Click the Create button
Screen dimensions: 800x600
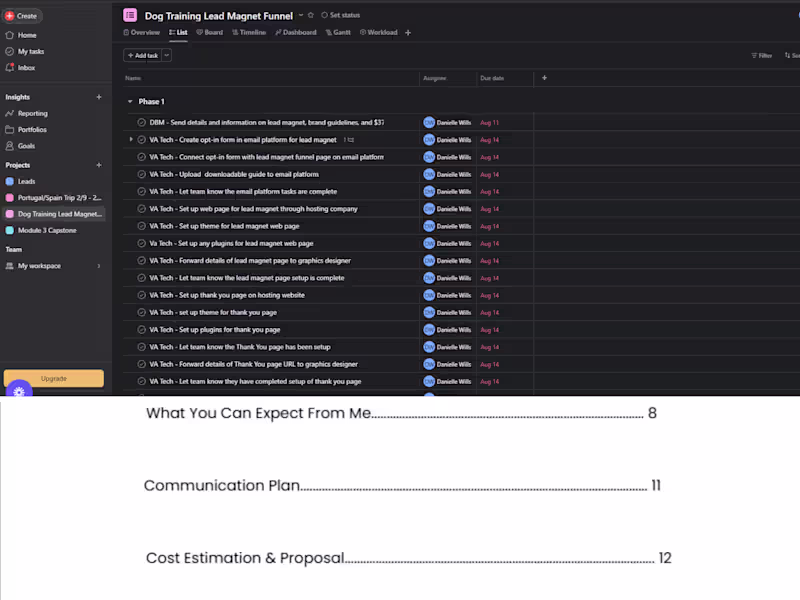22,15
